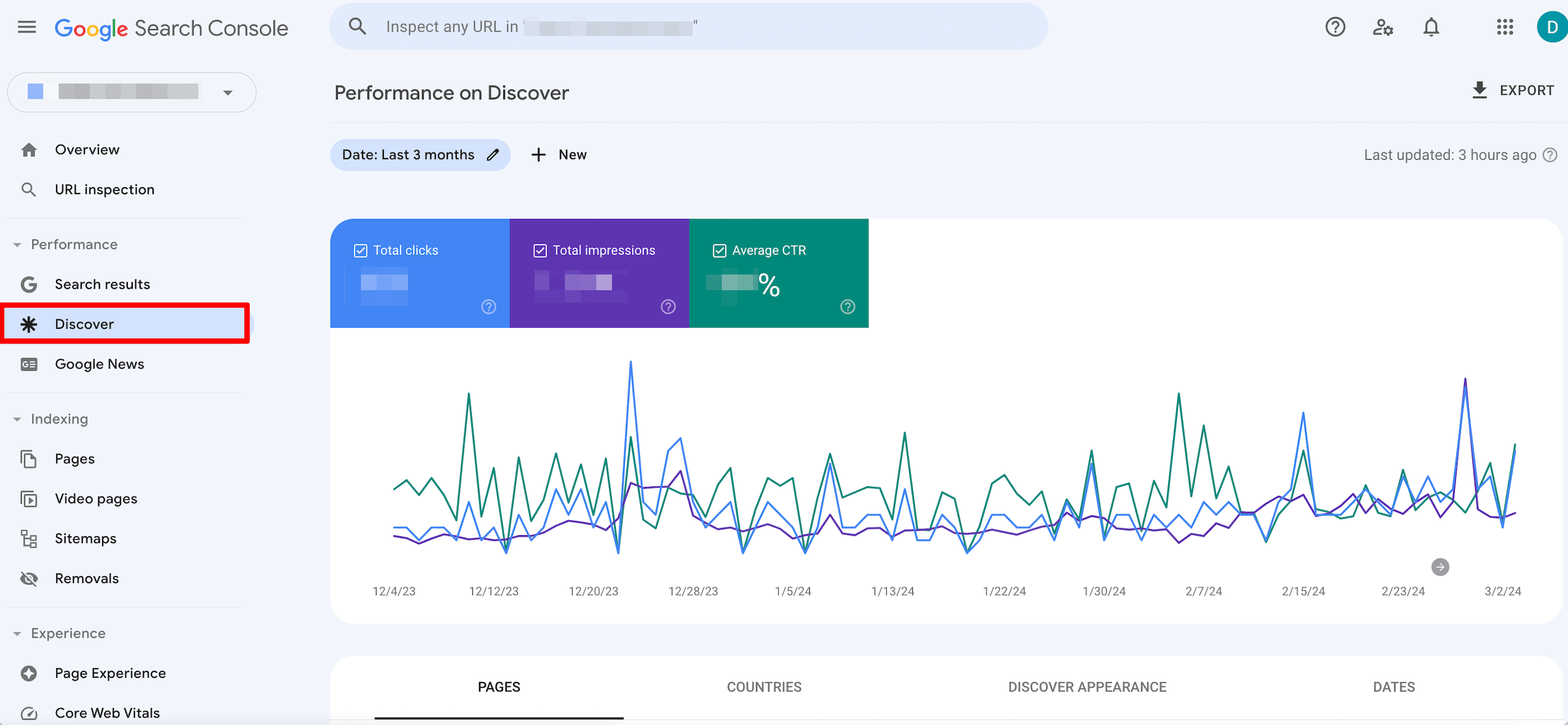The height and width of the screenshot is (725, 1568).
Task: Open Page Experience report
Action: 110,673
